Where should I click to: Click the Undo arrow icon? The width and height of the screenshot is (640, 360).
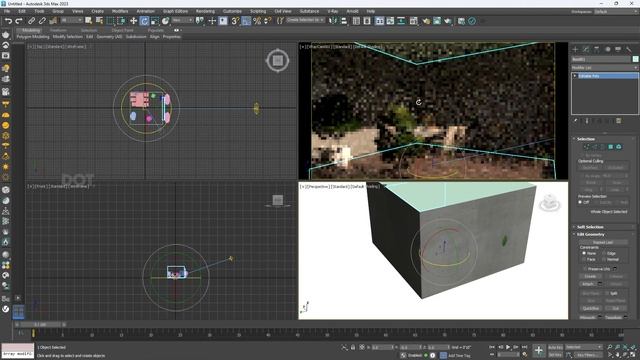8,21
